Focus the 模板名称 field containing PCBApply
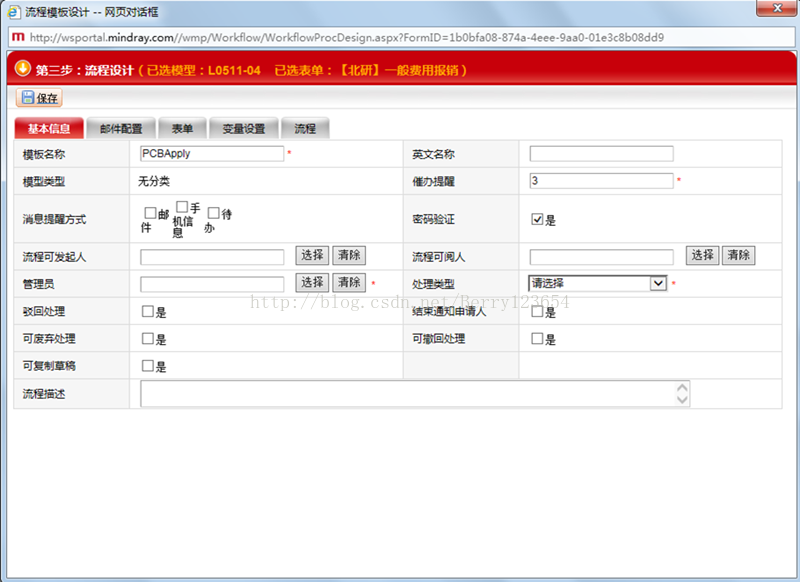800x582 pixels. pyautogui.click(x=212, y=154)
